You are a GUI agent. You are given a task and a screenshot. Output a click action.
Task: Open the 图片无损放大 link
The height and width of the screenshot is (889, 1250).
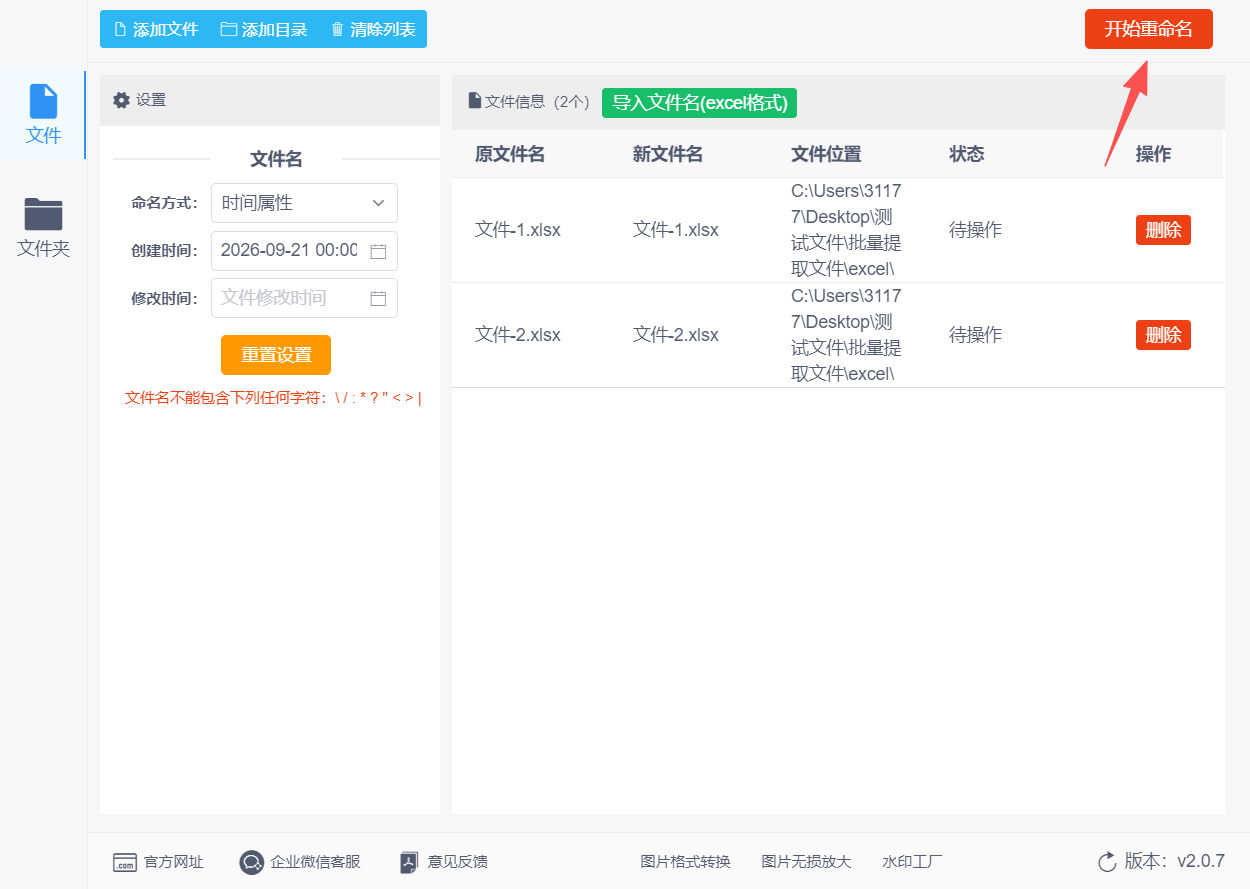click(806, 862)
